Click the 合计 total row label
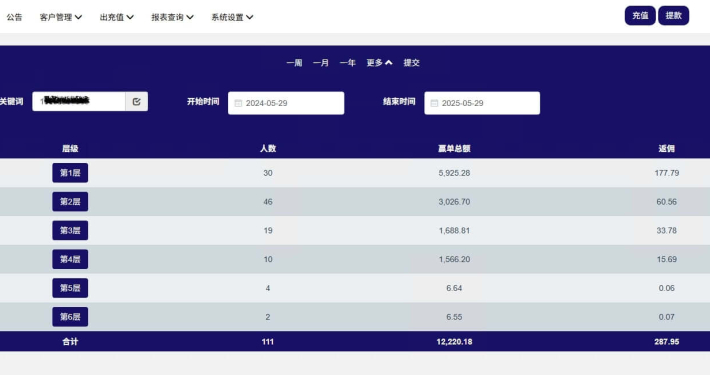This screenshot has height=375, width=710. tap(70, 342)
